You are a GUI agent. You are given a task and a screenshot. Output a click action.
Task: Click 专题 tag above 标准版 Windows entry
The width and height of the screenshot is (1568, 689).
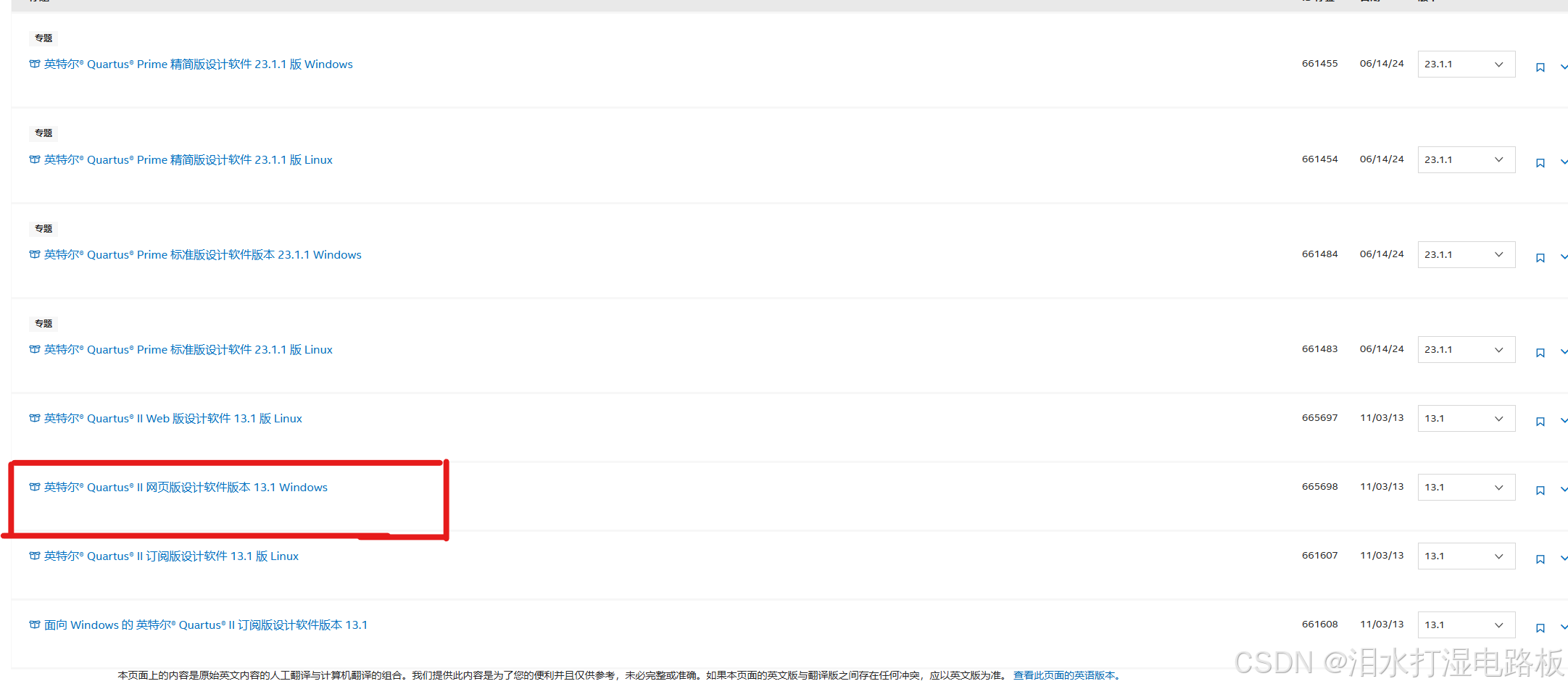tap(43, 229)
